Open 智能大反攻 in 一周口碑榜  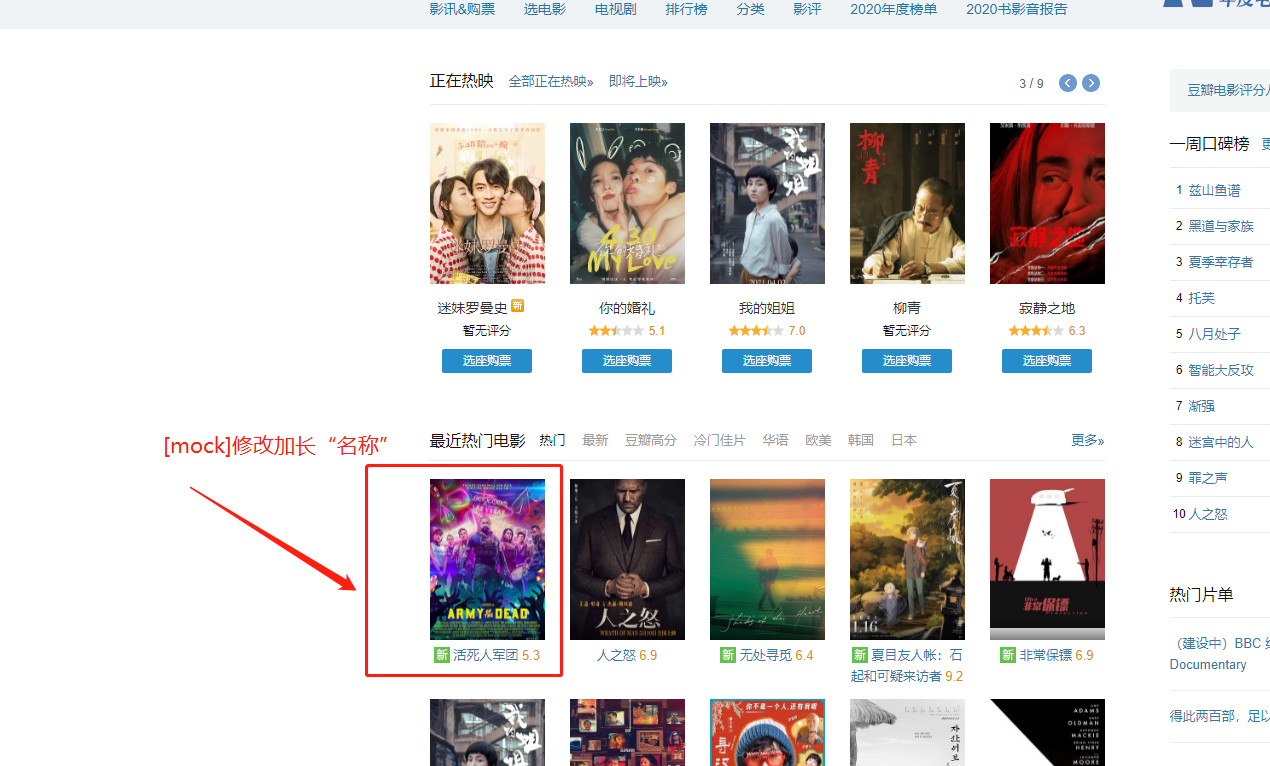tap(1221, 370)
